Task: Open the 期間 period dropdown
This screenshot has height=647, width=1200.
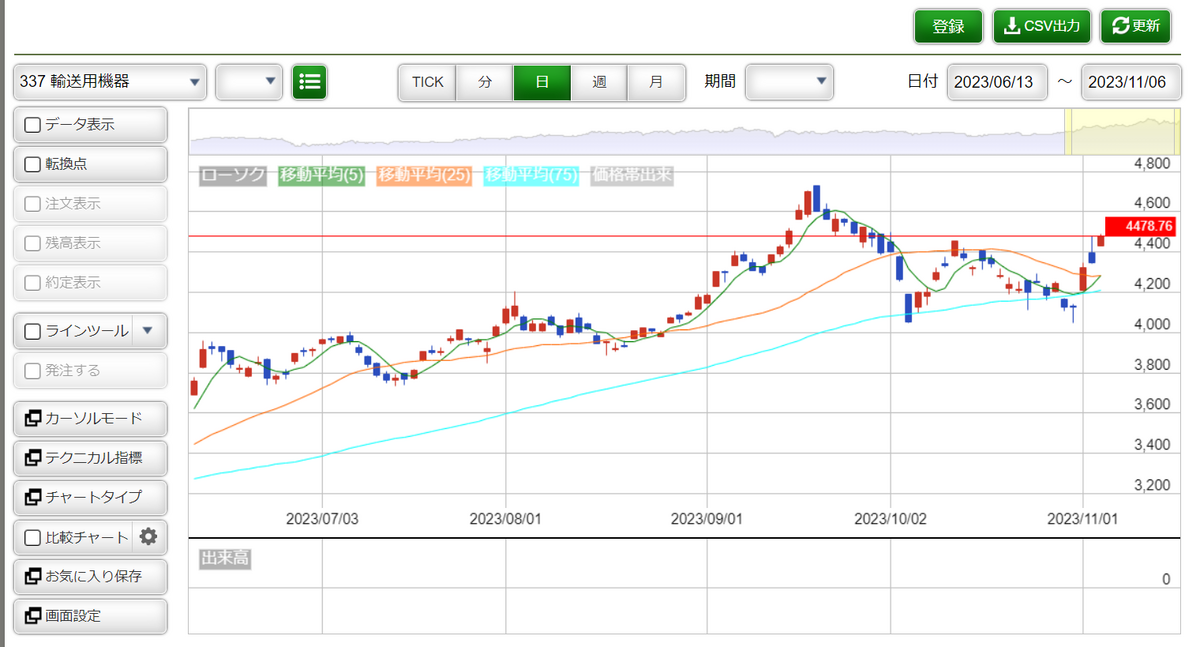Action: 789,82
